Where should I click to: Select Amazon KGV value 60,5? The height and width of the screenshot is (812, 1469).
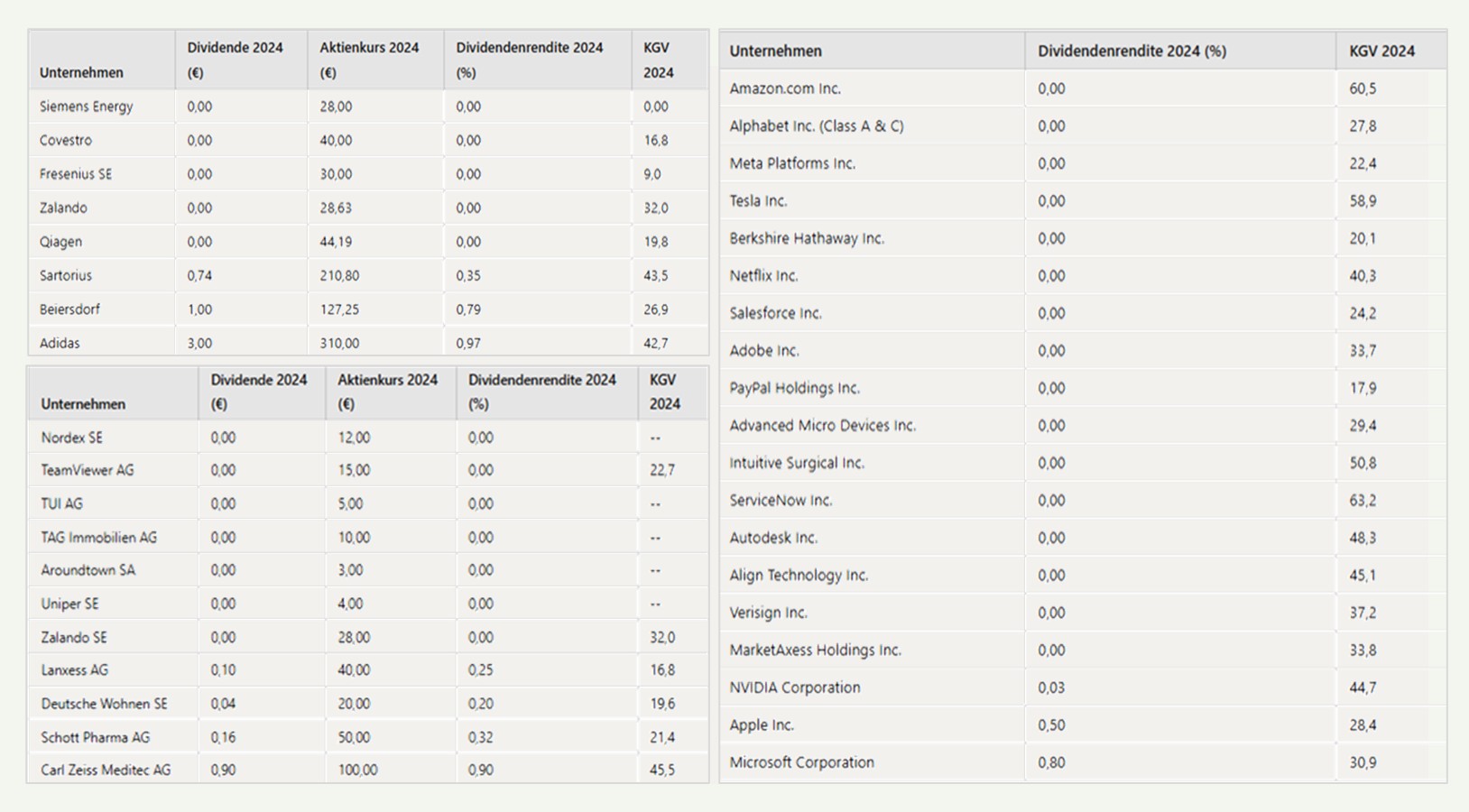tap(1363, 88)
